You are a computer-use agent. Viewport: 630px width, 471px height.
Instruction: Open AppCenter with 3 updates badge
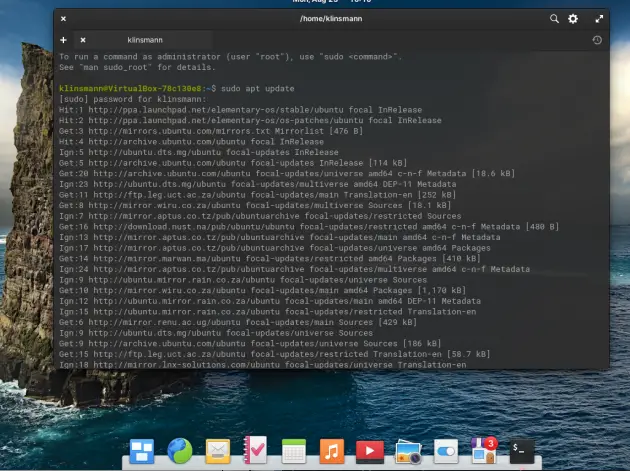click(x=484, y=450)
